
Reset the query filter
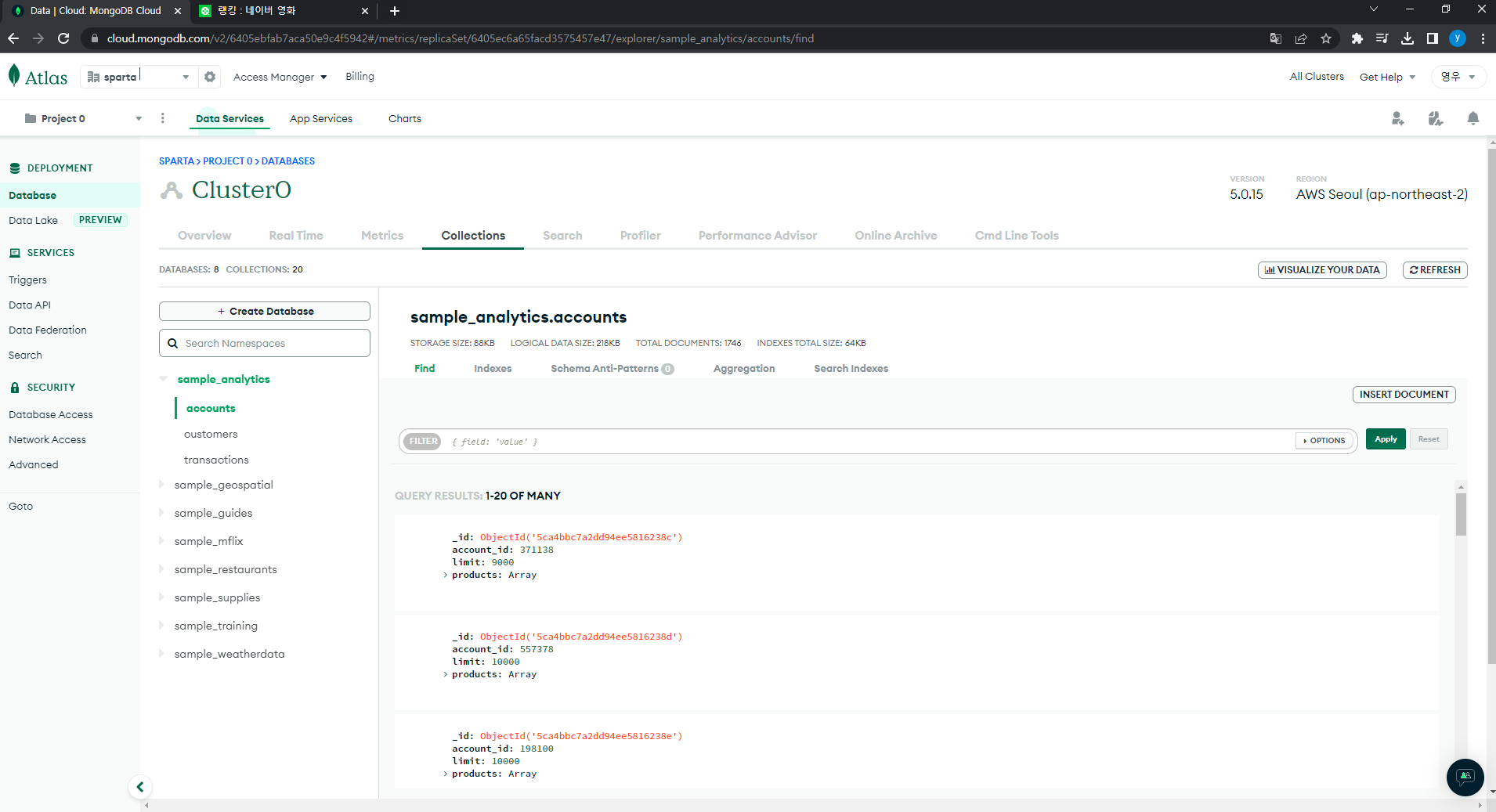point(1429,439)
